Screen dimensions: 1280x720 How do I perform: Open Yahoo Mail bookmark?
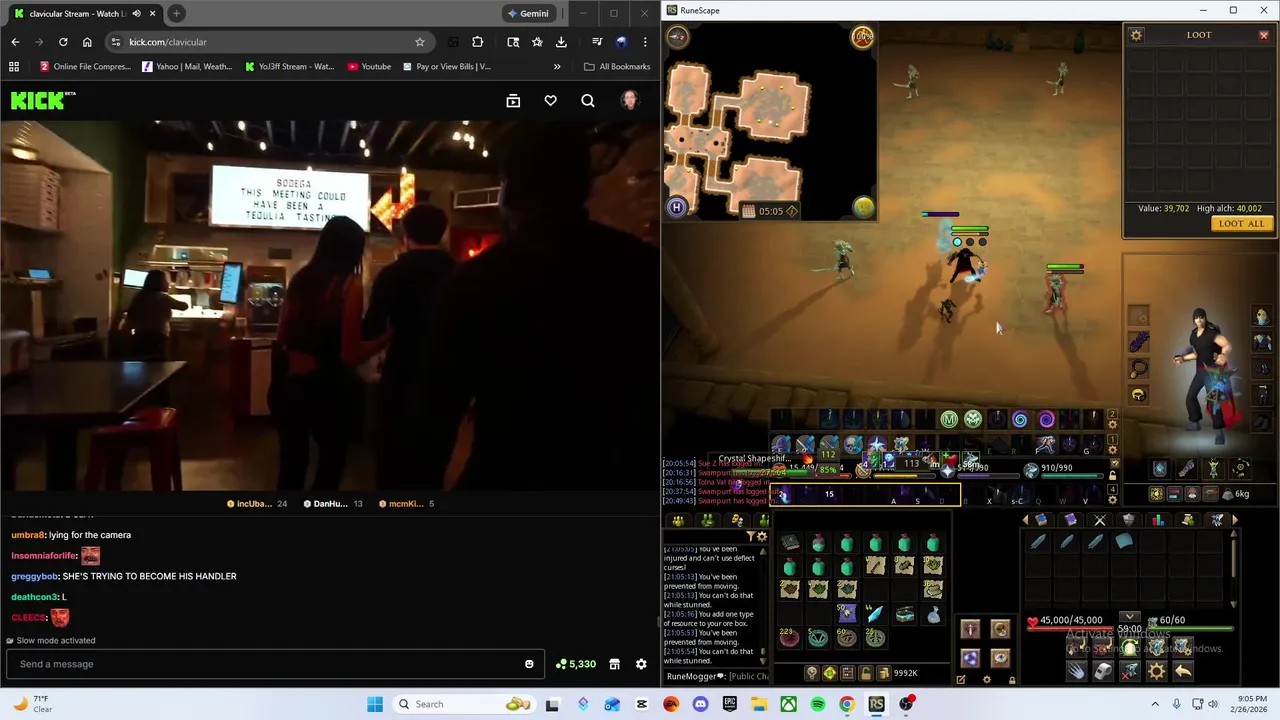pyautogui.click(x=188, y=66)
